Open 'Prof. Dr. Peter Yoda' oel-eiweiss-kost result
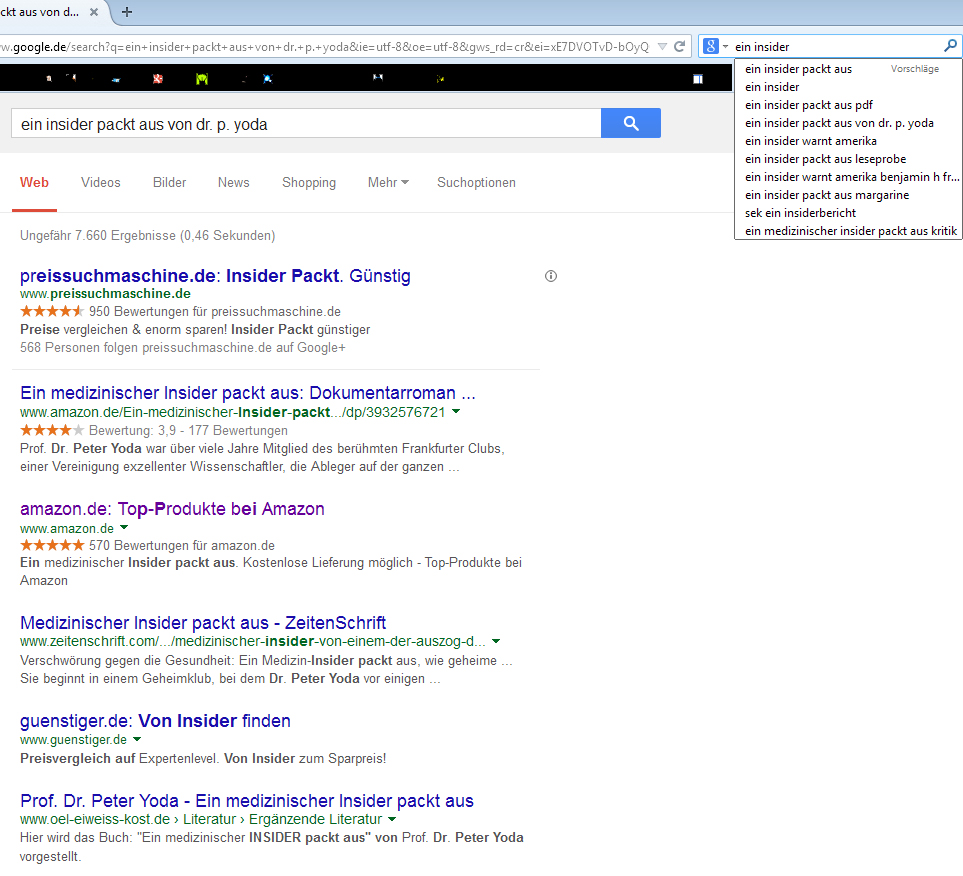Image resolution: width=963 pixels, height=876 pixels. tap(247, 800)
